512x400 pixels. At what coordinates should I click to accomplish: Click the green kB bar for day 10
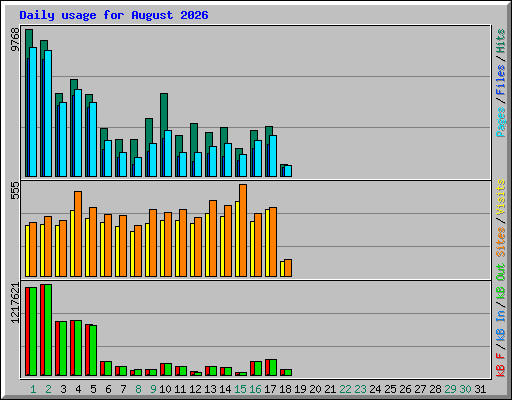point(168,370)
